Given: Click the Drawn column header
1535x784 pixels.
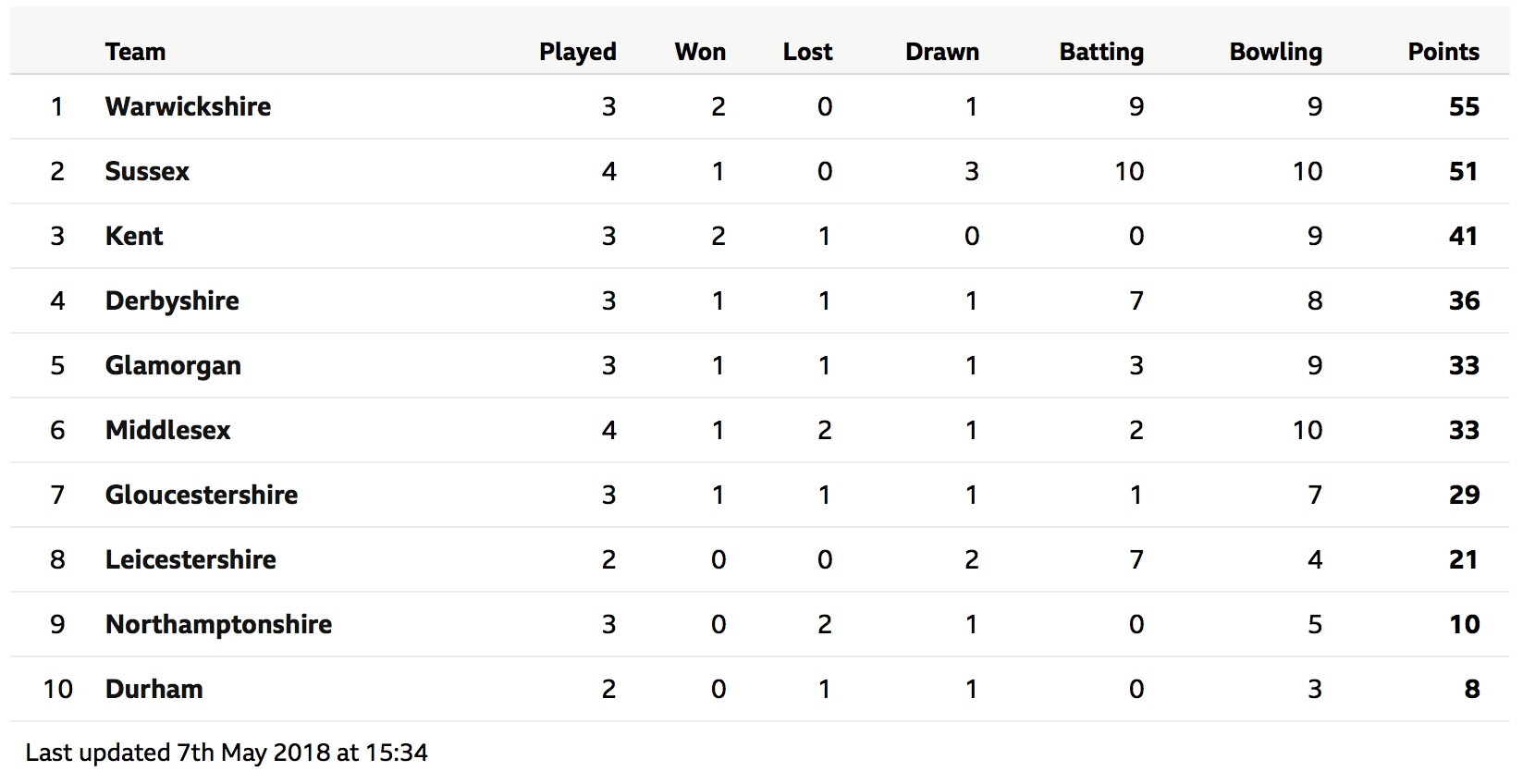Looking at the screenshot, I should (x=942, y=52).
